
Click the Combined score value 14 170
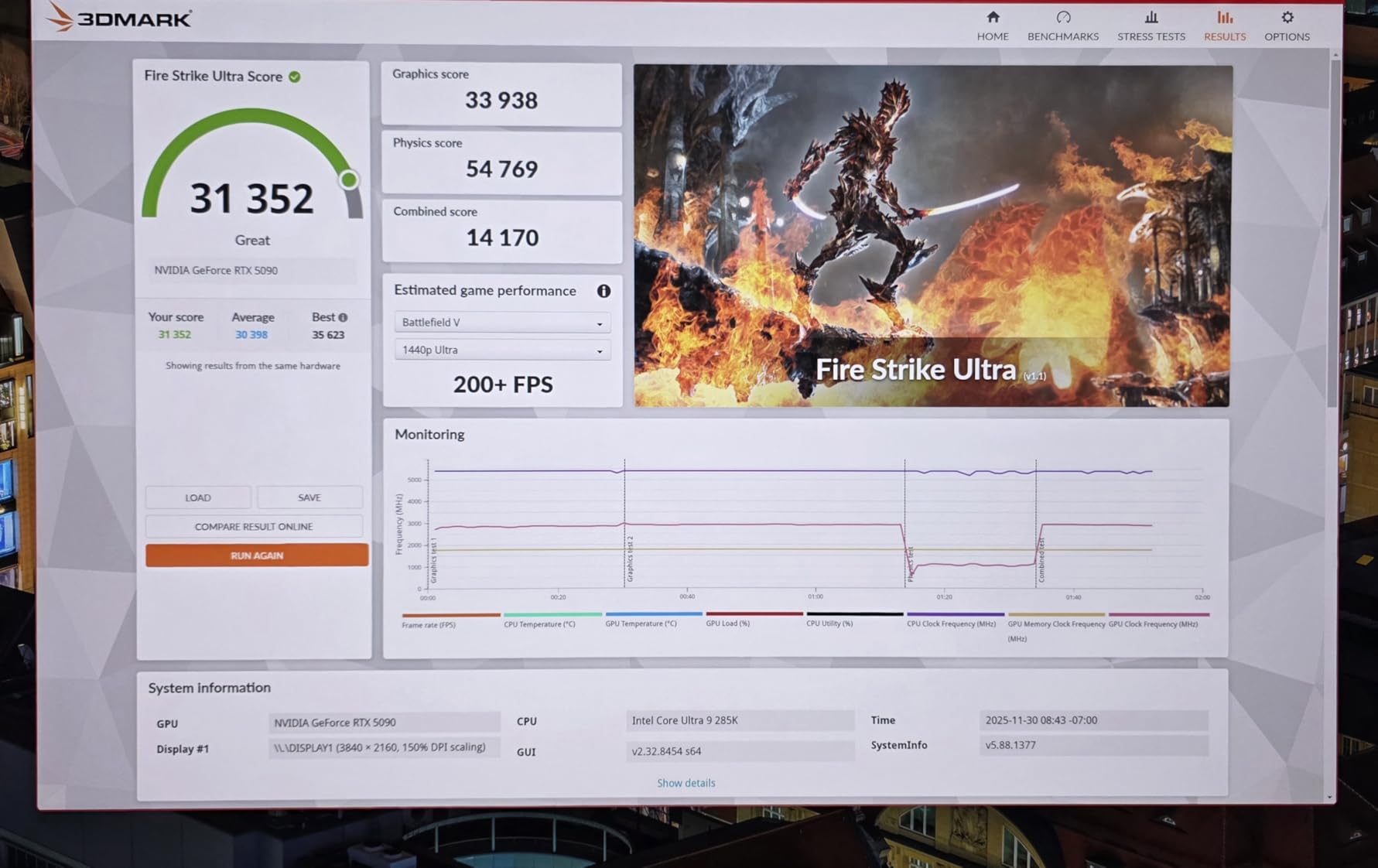(x=502, y=238)
